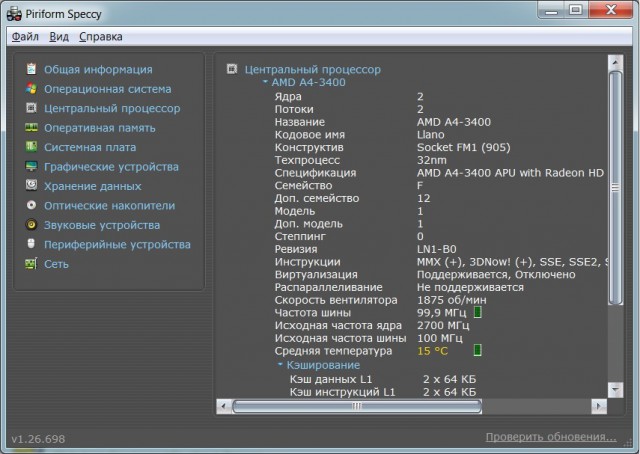
Task: Click the processor icon in the details header
Action: 232,69
